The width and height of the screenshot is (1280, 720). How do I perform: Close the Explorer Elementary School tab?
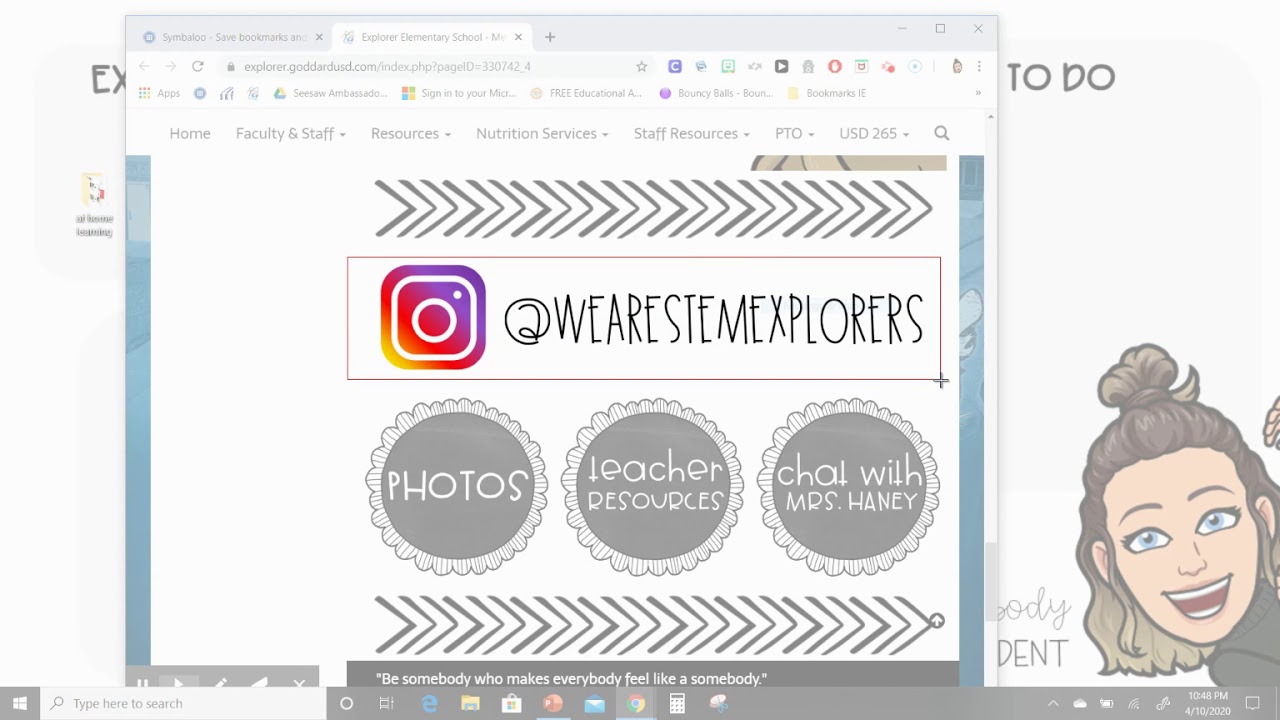[518, 37]
